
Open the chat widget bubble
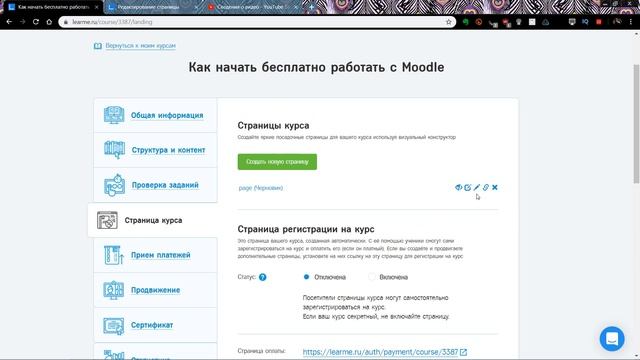tap(612, 339)
